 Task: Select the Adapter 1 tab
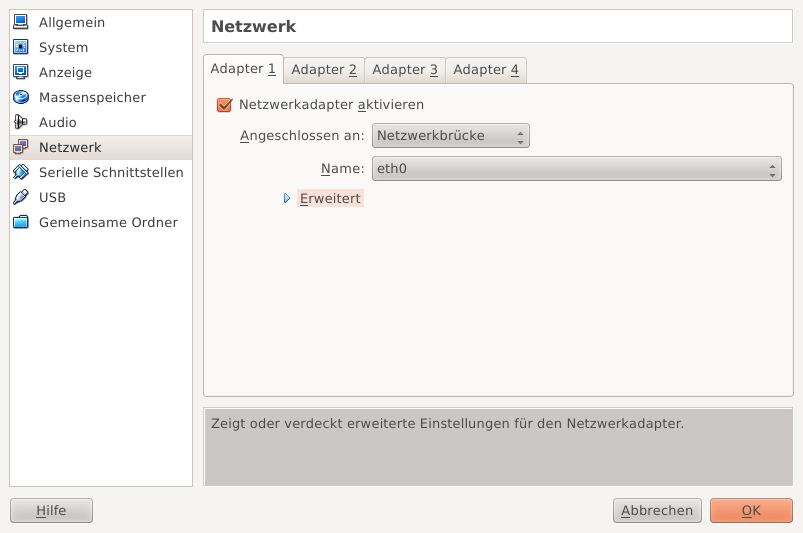(243, 69)
